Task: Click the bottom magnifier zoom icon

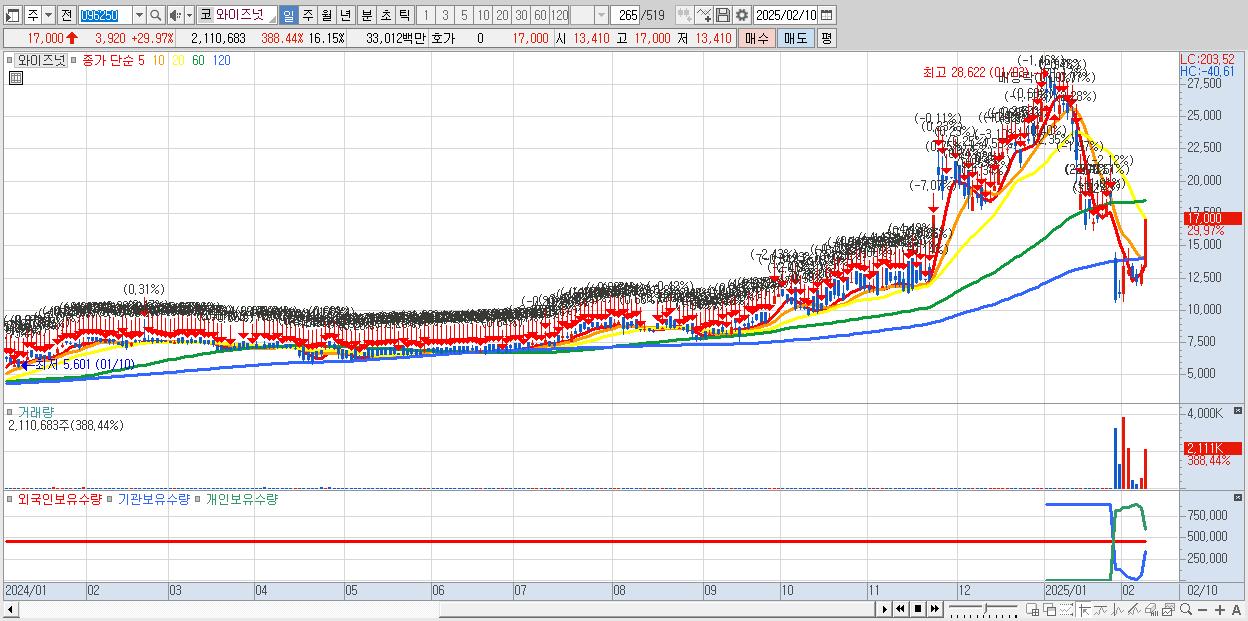Action: [x=1185, y=610]
